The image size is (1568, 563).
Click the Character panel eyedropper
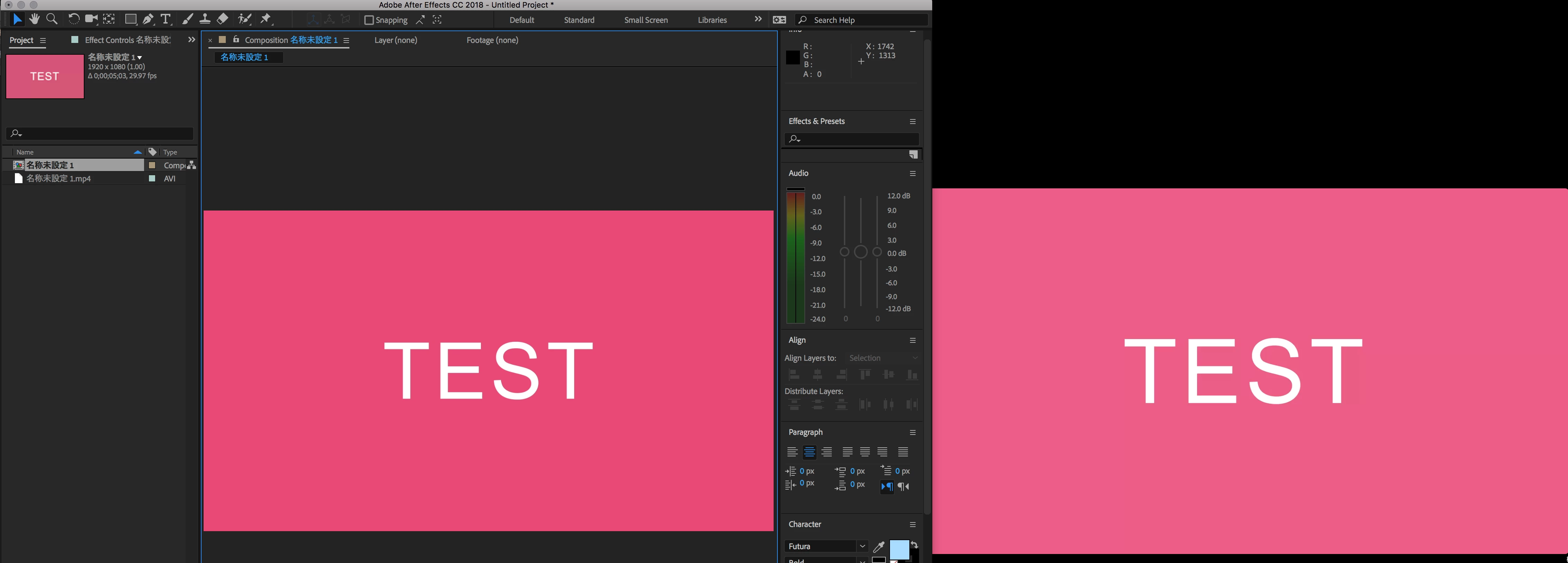tap(878, 547)
